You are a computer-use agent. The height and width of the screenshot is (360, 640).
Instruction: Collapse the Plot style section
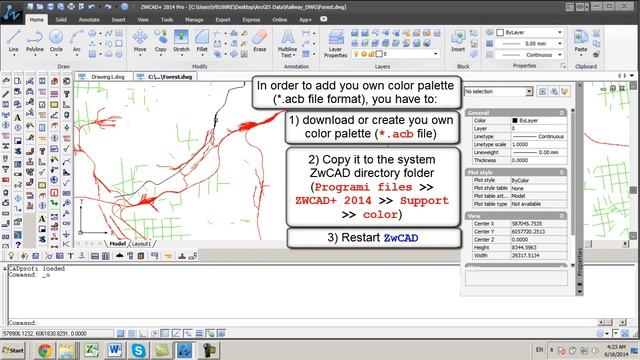562,173
